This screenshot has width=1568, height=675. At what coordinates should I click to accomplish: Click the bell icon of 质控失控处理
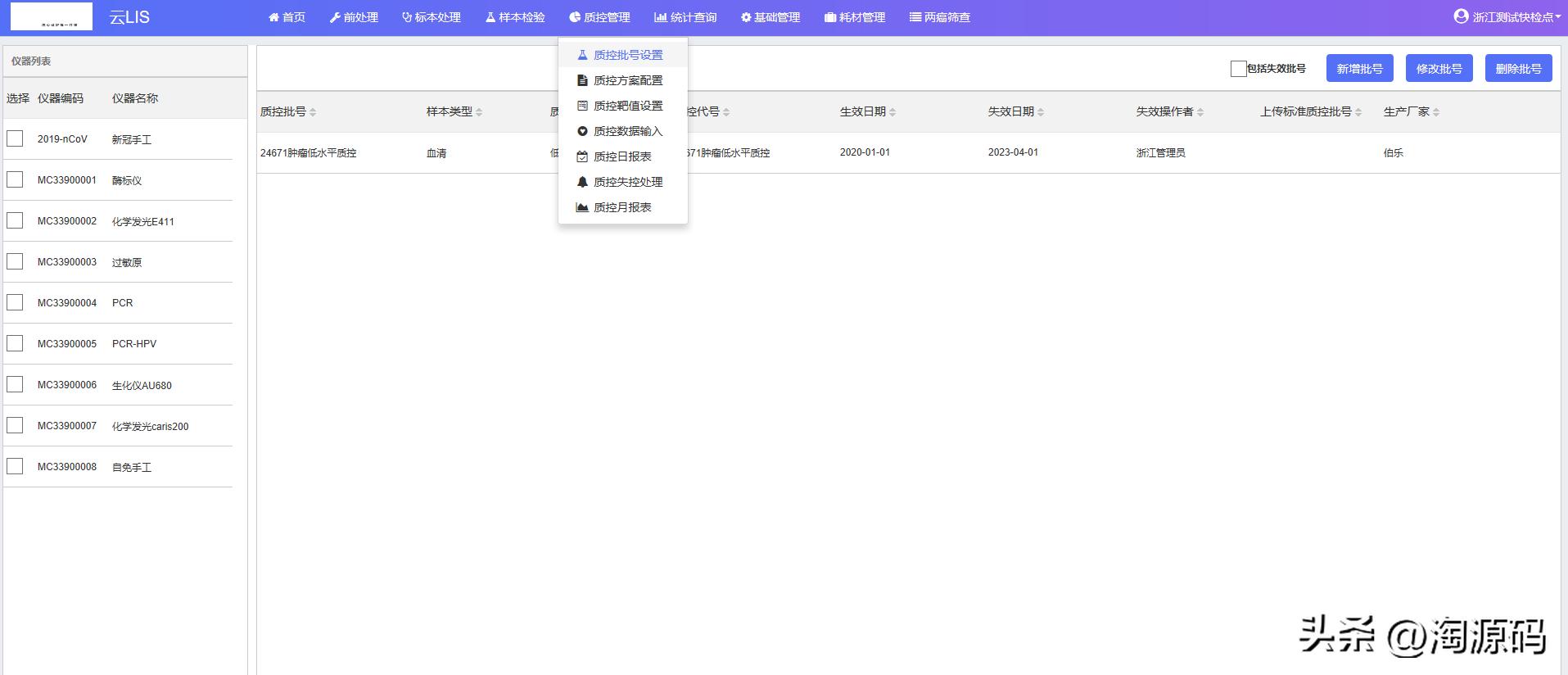(x=582, y=182)
